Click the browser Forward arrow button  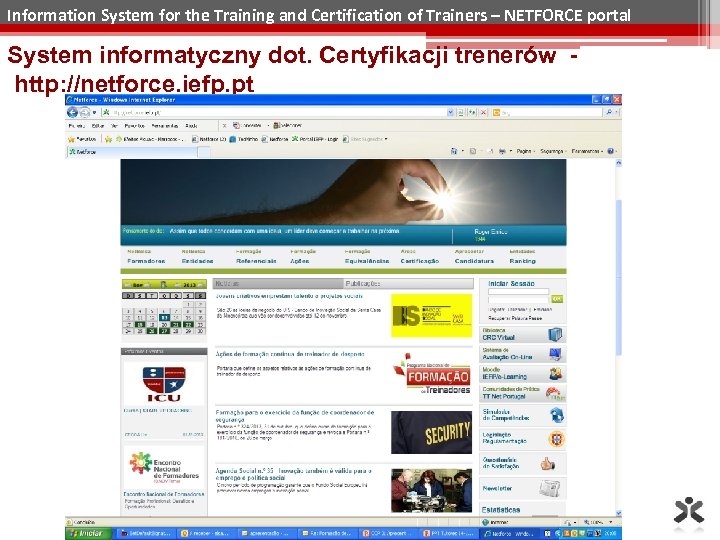pyautogui.click(x=84, y=112)
